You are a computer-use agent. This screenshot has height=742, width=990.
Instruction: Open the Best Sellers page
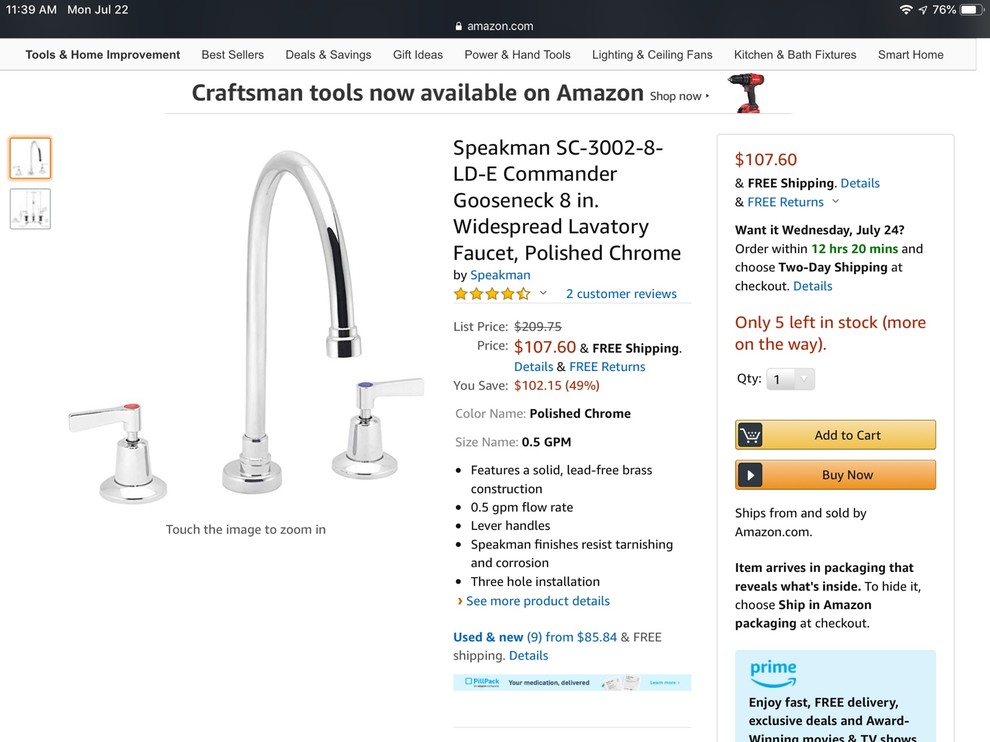[x=232, y=55]
